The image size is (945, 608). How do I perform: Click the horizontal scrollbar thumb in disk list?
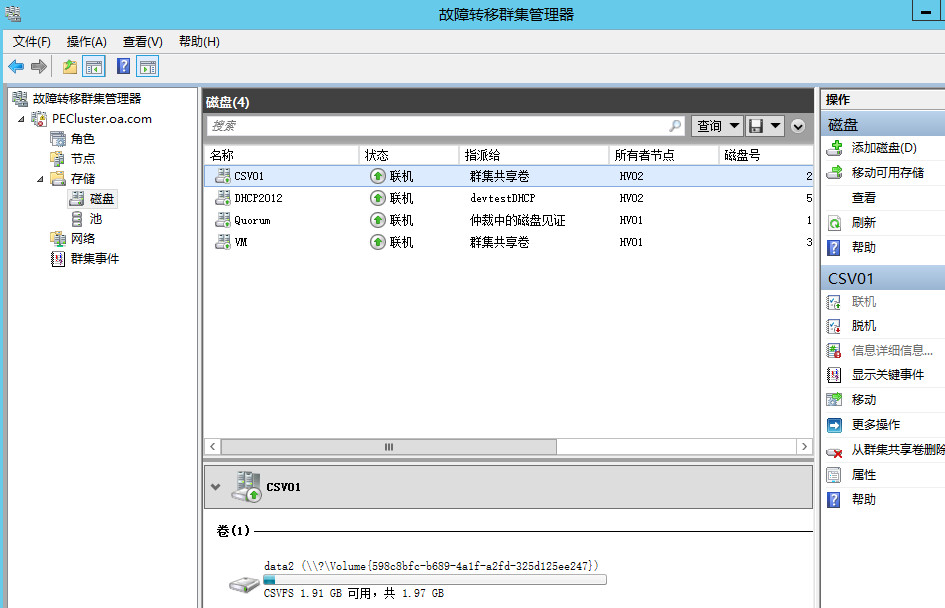point(389,447)
